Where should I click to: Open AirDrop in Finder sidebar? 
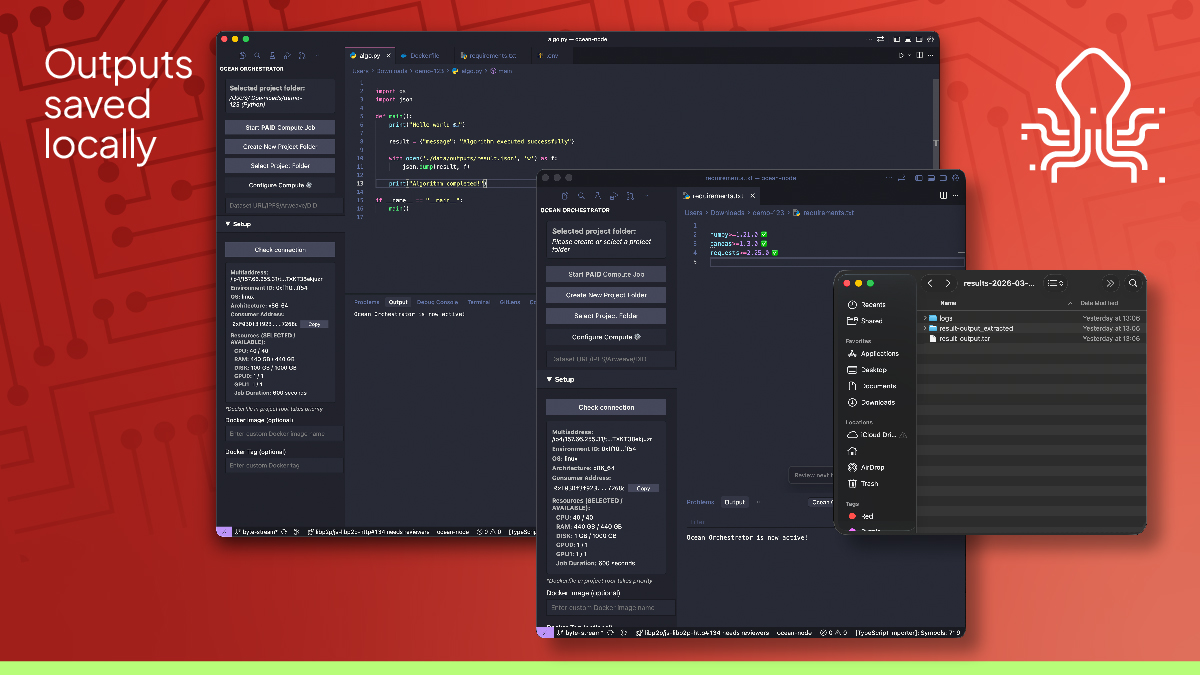865,467
